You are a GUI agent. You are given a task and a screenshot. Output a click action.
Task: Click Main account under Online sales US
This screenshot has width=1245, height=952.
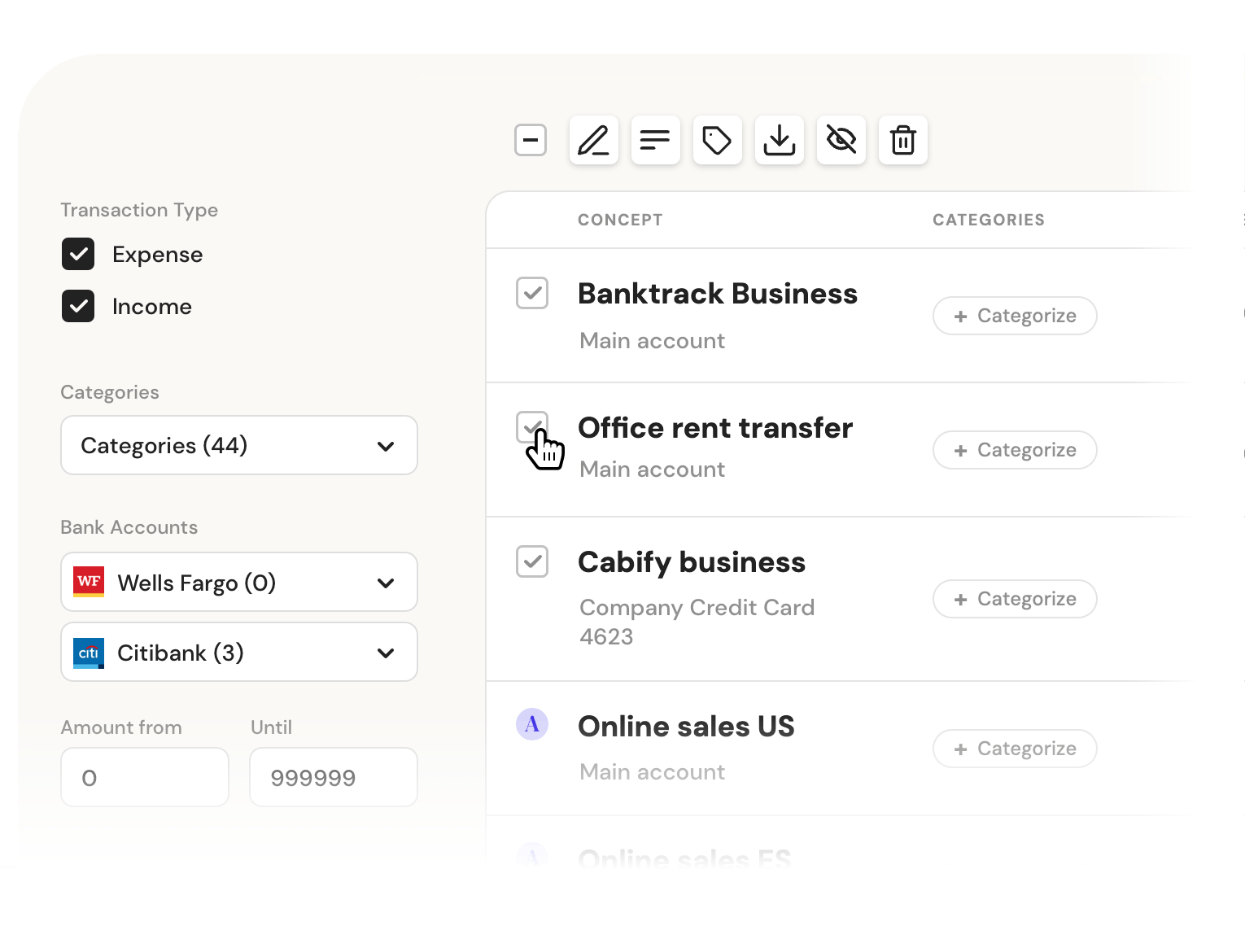[x=652, y=772]
